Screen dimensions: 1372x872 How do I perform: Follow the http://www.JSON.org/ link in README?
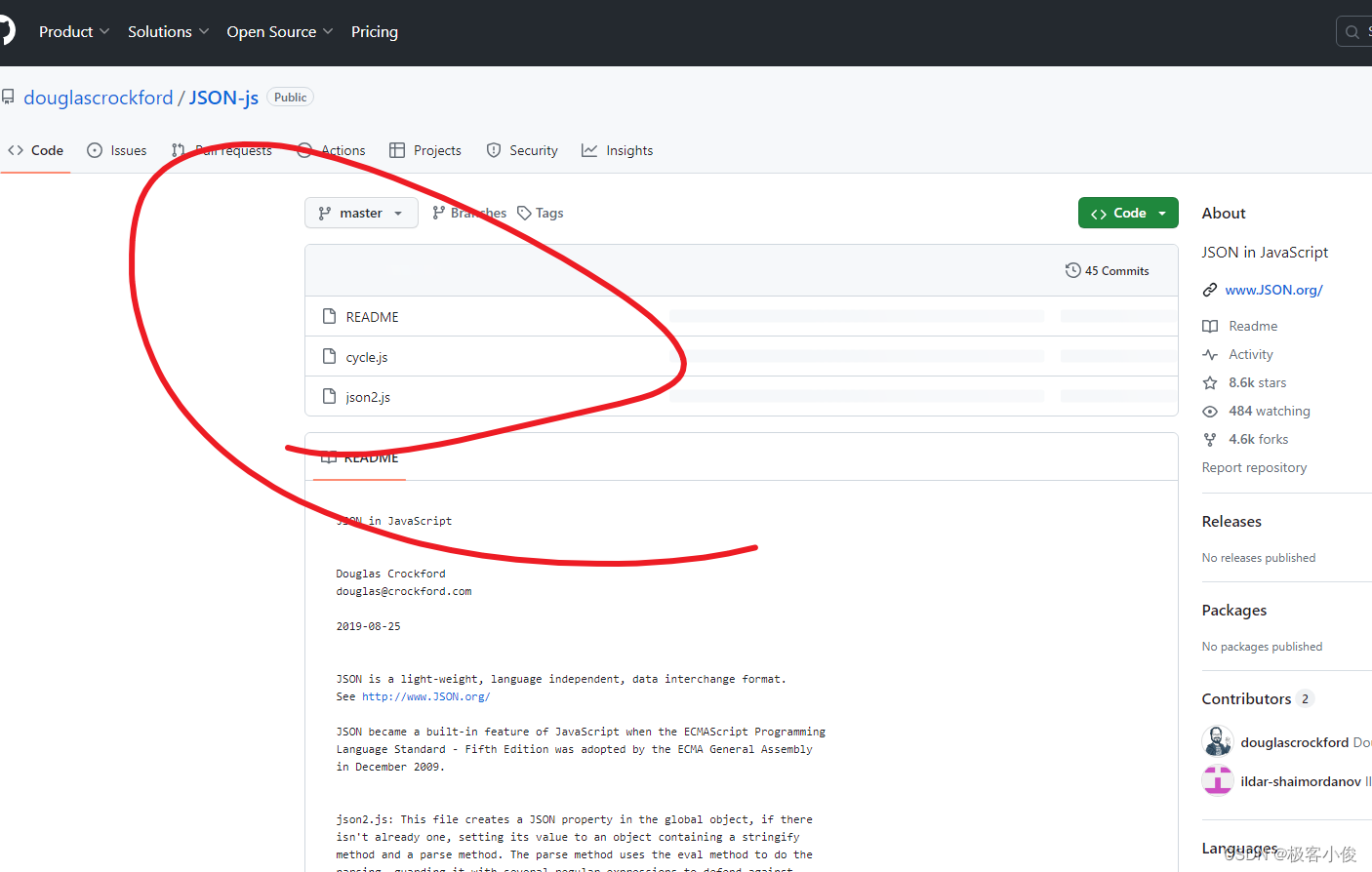click(426, 696)
